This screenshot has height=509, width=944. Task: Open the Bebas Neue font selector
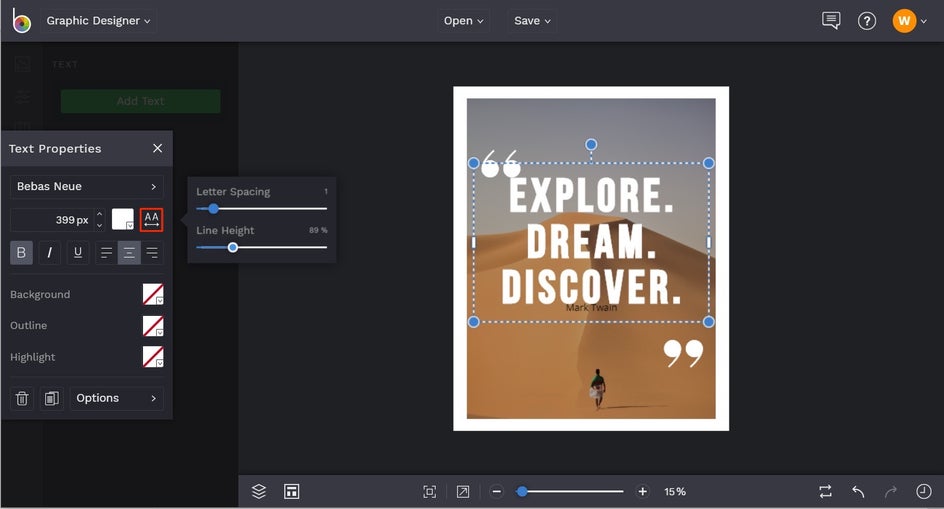(87, 187)
